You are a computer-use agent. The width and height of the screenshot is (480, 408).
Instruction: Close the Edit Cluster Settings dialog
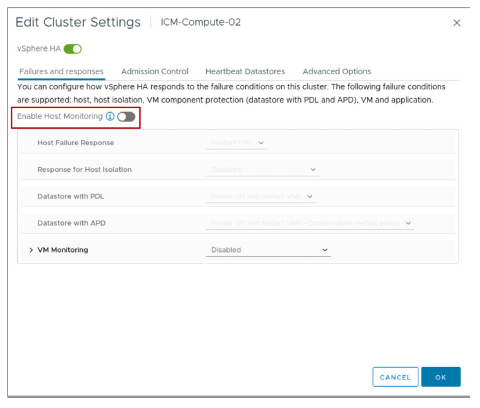(x=457, y=23)
